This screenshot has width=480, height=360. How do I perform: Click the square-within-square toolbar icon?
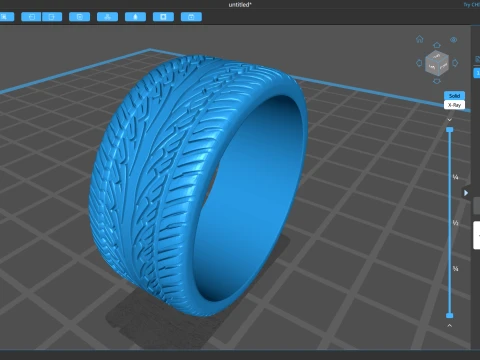coord(79,17)
